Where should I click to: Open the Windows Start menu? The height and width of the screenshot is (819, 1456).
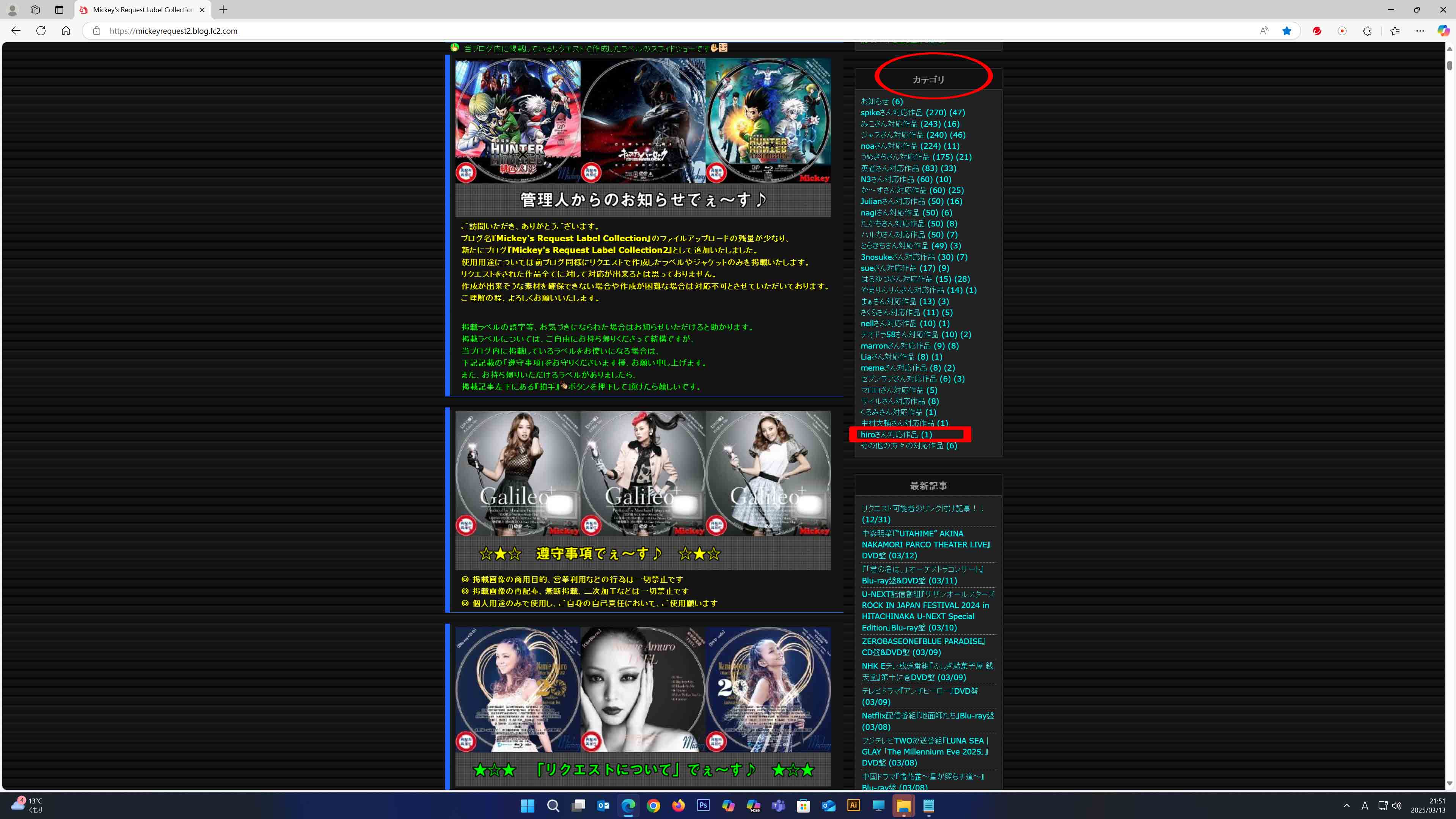527,805
